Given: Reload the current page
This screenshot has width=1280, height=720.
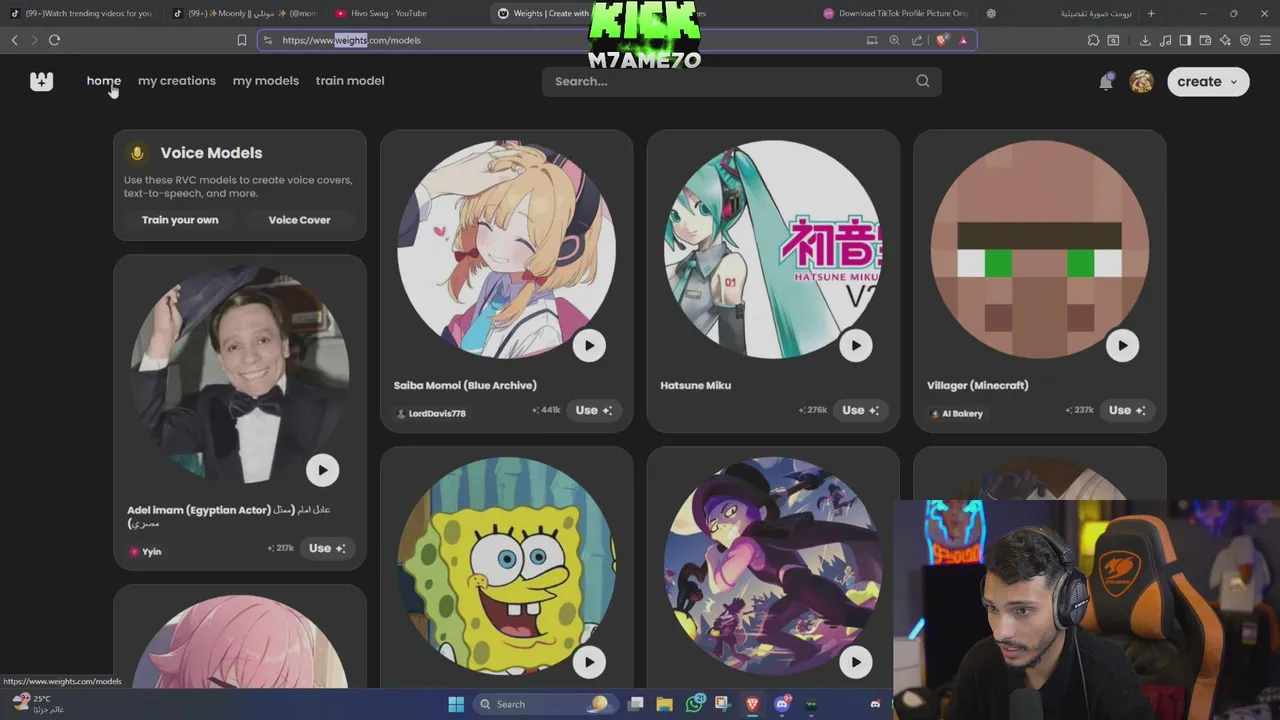Looking at the screenshot, I should tap(54, 40).
